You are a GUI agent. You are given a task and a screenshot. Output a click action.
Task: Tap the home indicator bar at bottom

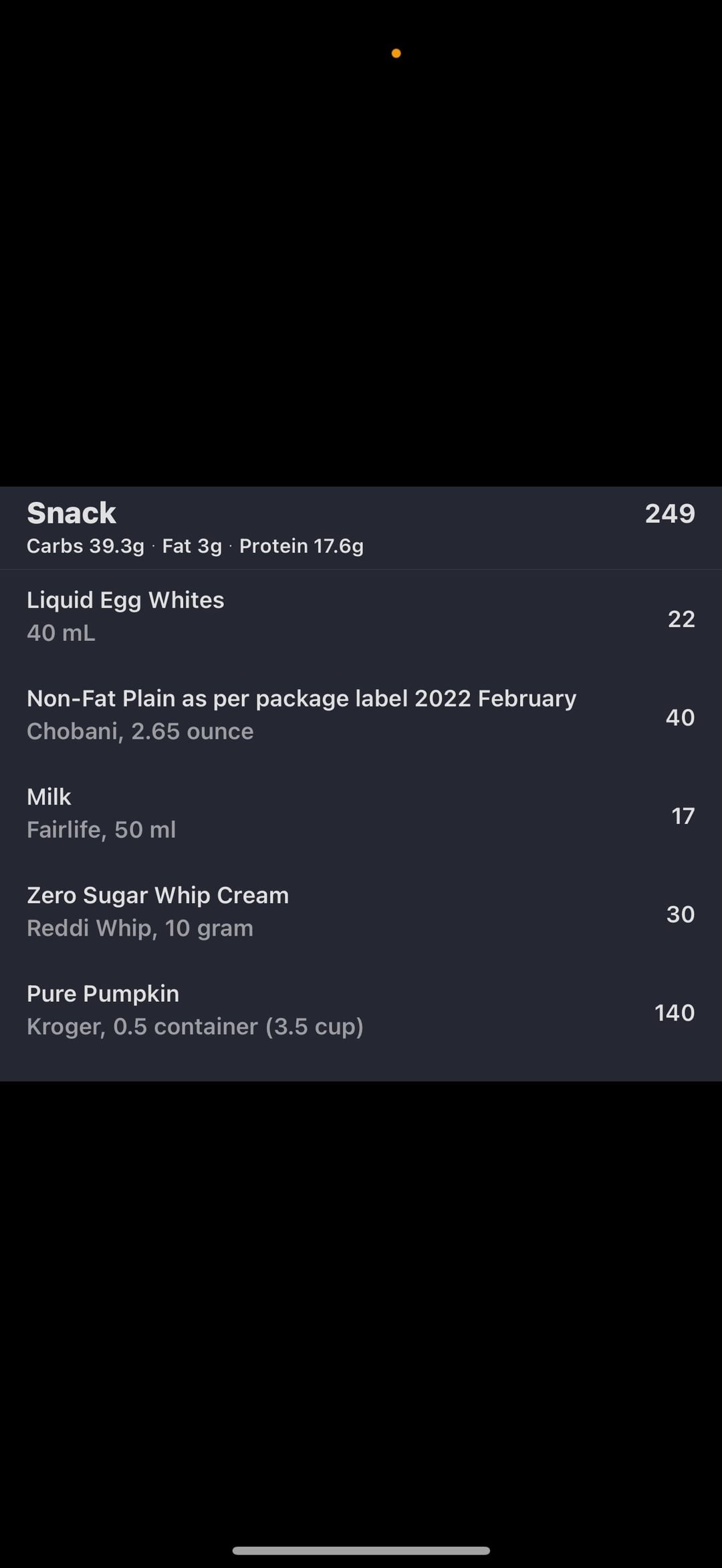pyautogui.click(x=361, y=1550)
